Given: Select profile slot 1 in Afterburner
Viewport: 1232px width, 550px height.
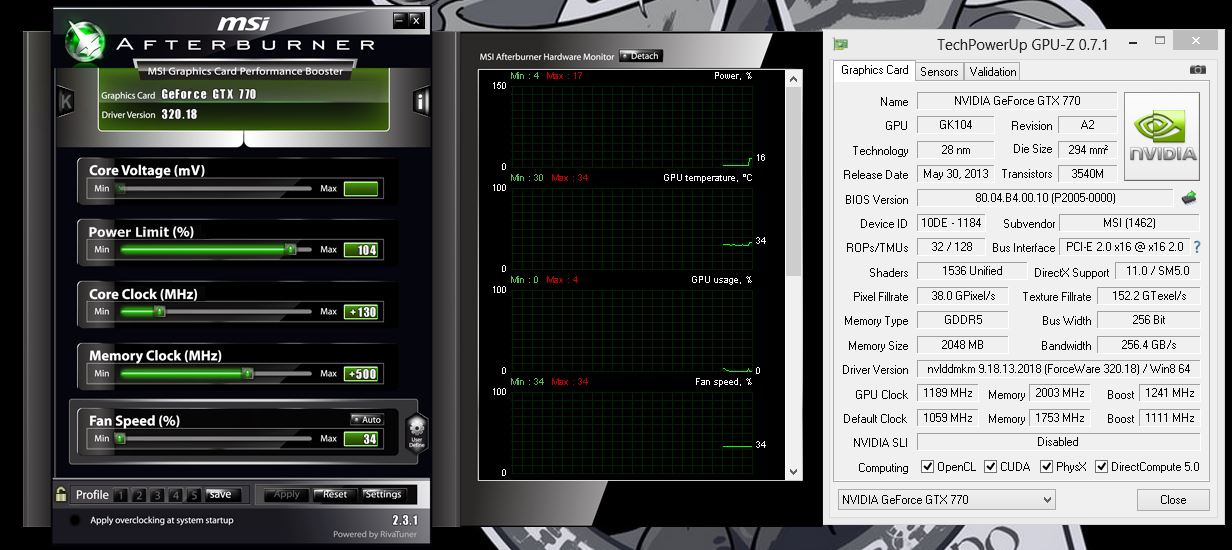Looking at the screenshot, I should (120, 495).
